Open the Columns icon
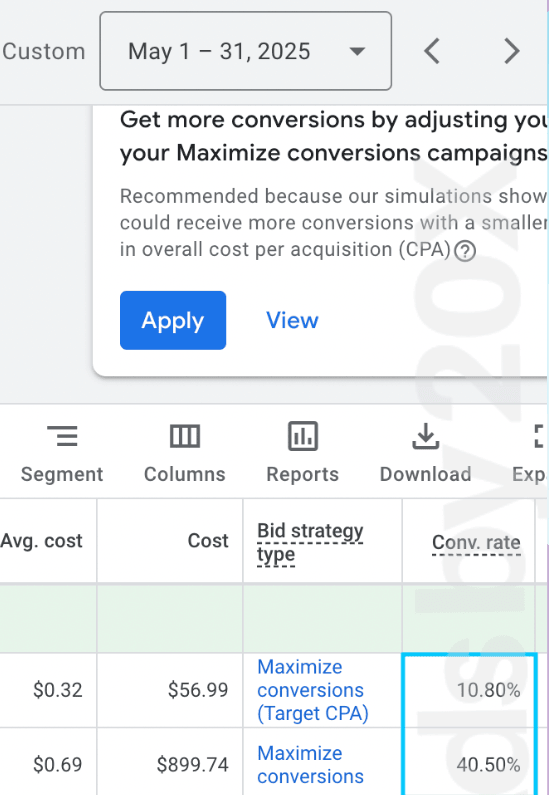This screenshot has height=795, width=549. pyautogui.click(x=185, y=436)
